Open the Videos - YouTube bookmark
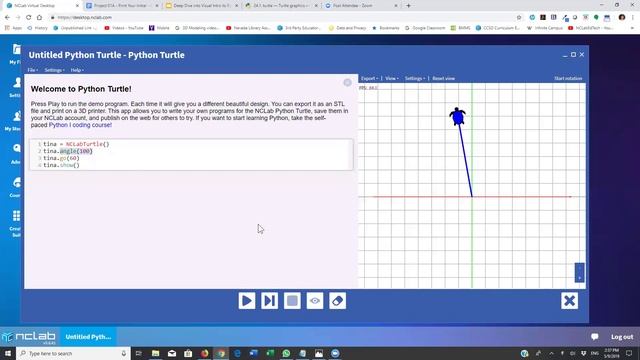Image resolution: width=640 pixels, height=360 pixels. 124,28
